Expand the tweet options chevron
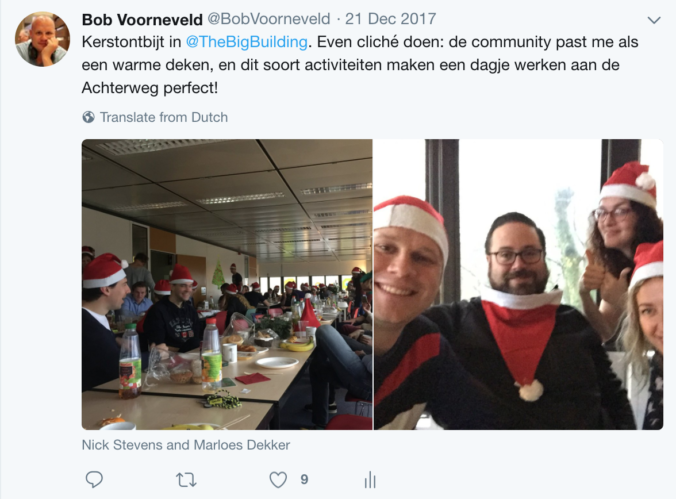The height and width of the screenshot is (499, 676). [x=654, y=20]
